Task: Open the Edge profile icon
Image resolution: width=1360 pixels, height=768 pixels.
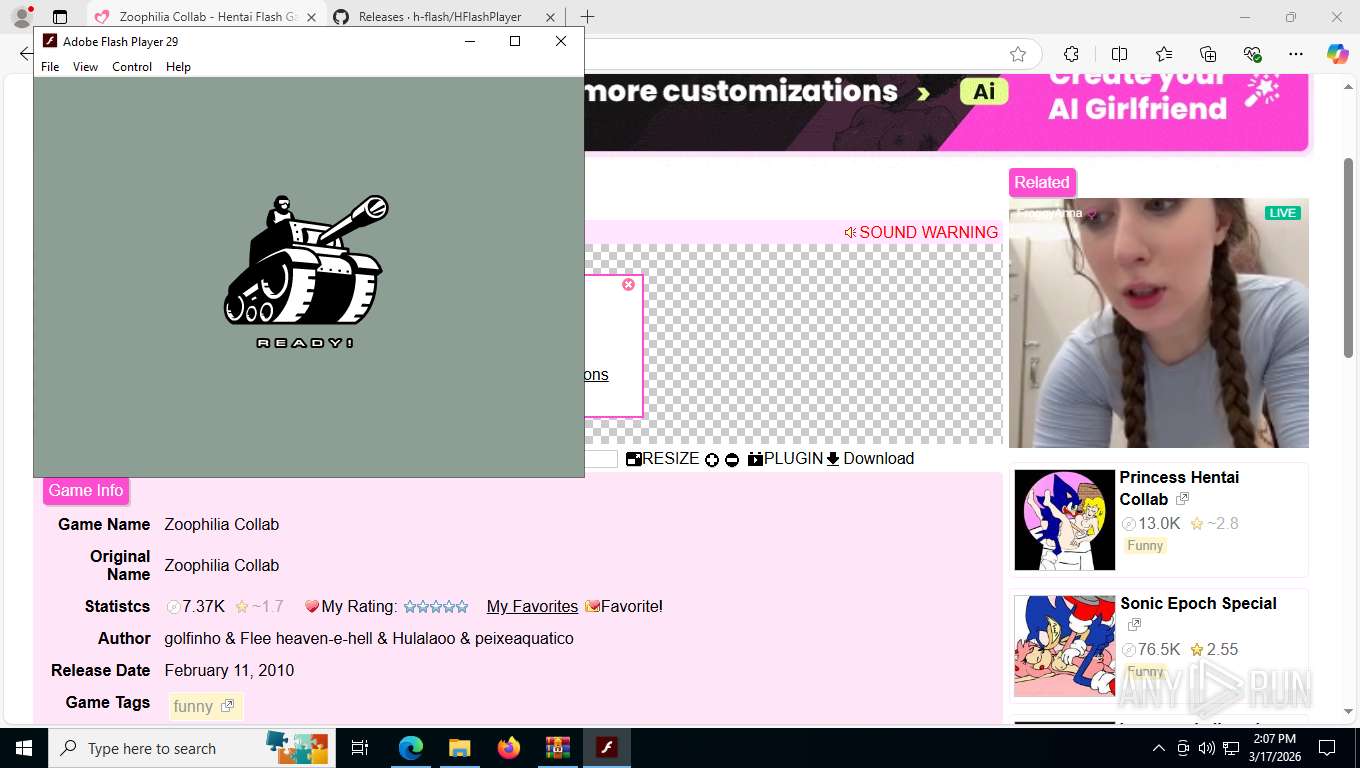Action: click(22, 17)
